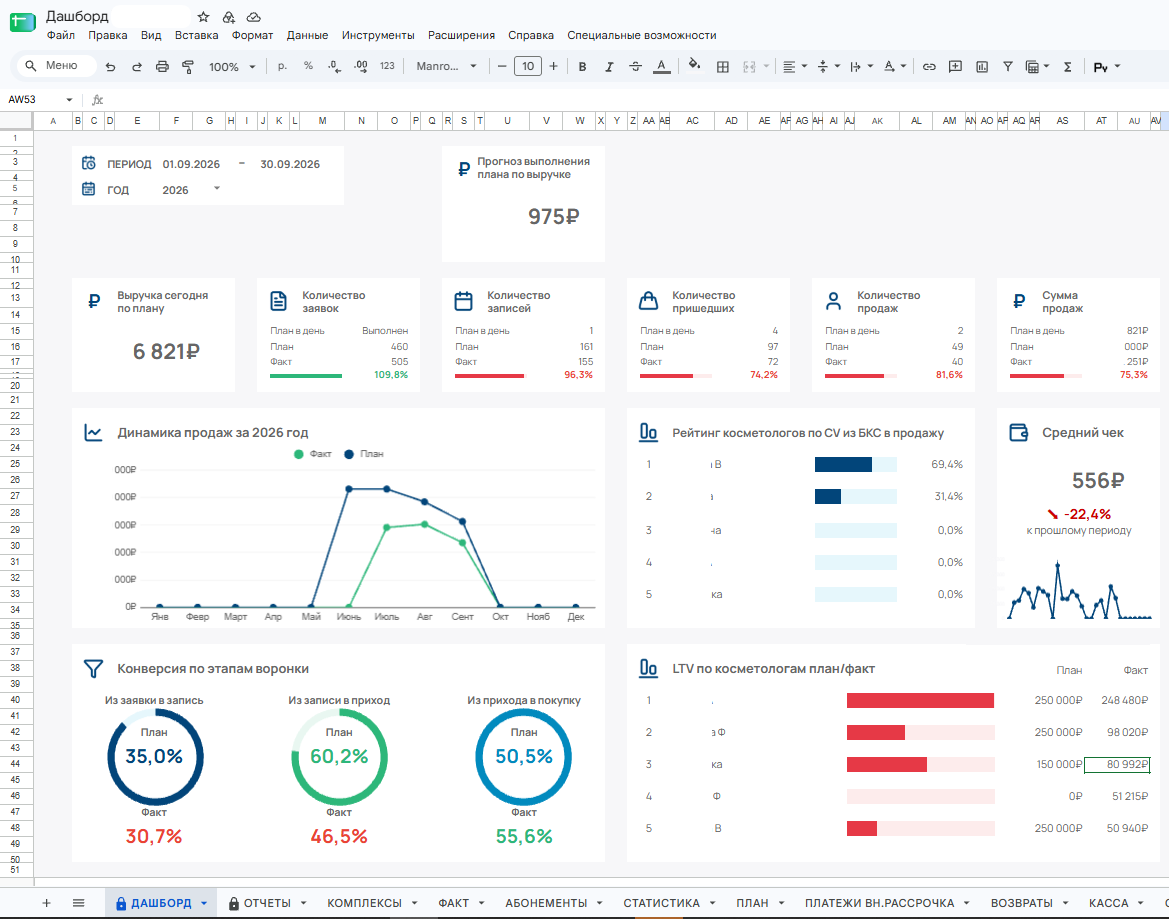Open the name box dropdown next to AW53
The width and height of the screenshot is (1169, 919).
pos(69,99)
